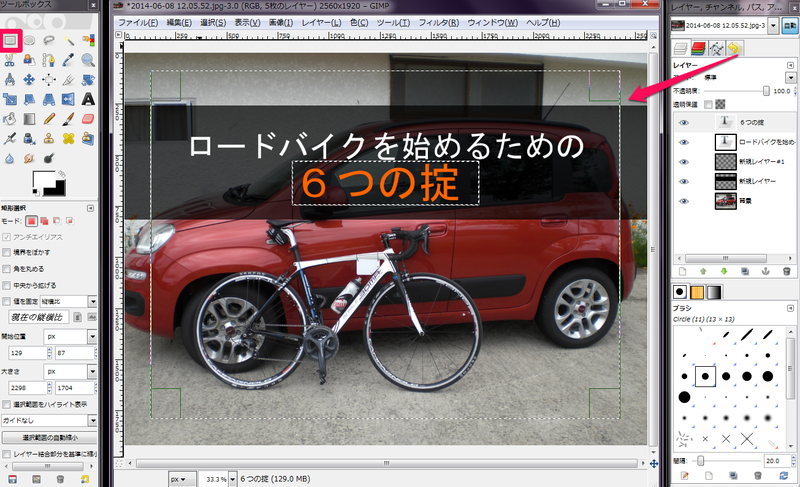This screenshot has height=487, width=800.
Task: Open the 33.3% zoom level dropdown
Action: [233, 479]
